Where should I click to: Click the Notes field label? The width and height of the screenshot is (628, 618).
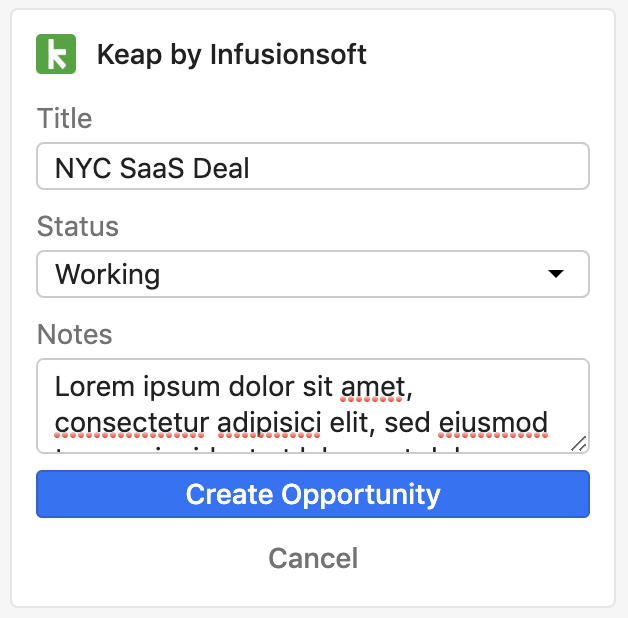pos(74,334)
